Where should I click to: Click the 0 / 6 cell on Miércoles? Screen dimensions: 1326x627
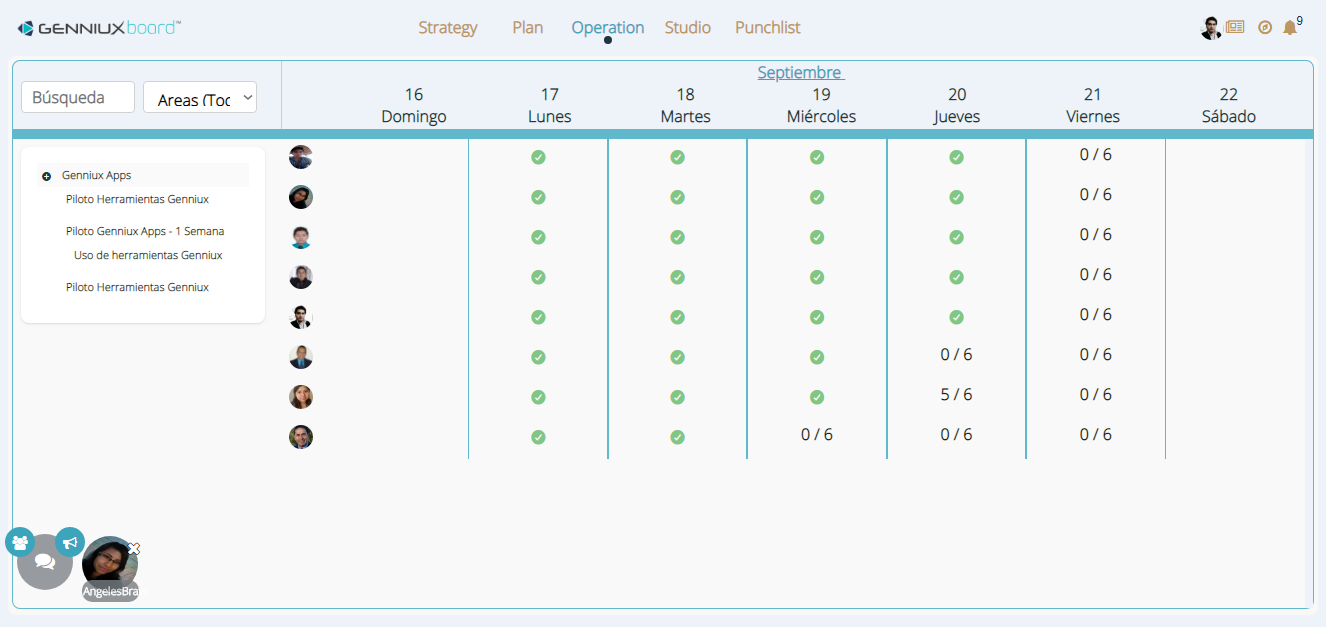817,434
